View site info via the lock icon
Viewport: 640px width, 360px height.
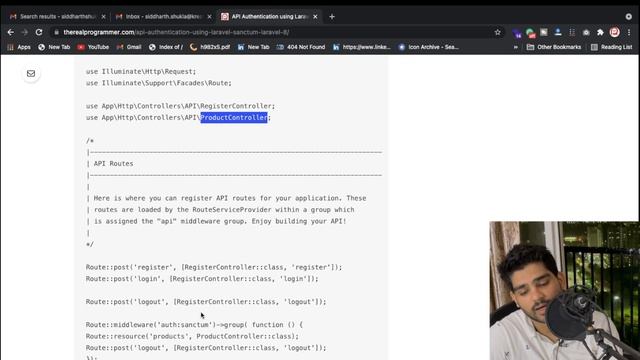tap(57, 32)
